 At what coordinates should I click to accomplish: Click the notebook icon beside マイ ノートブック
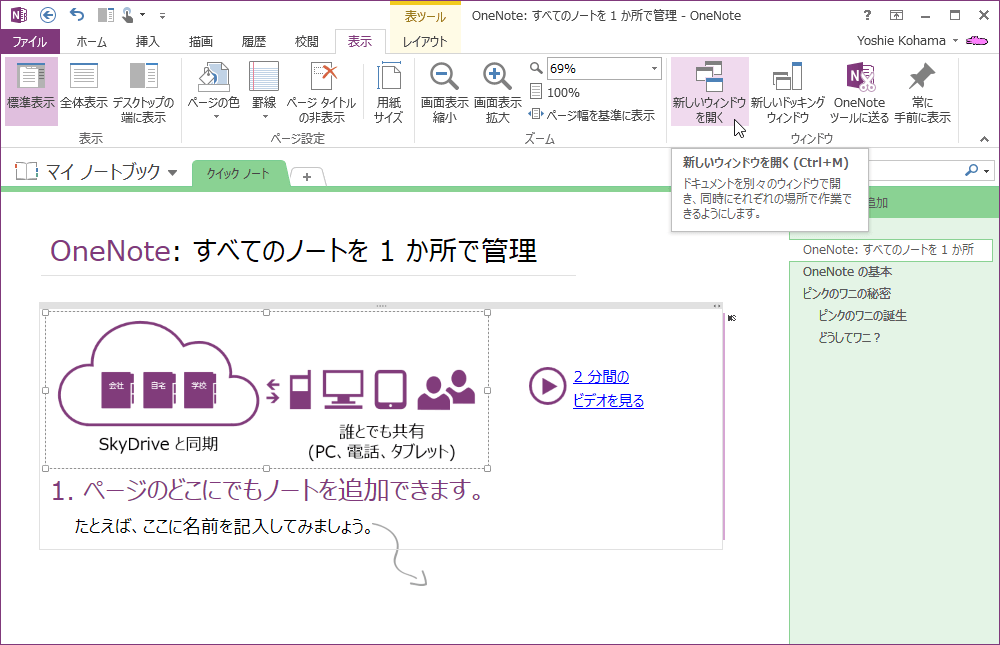coord(26,171)
